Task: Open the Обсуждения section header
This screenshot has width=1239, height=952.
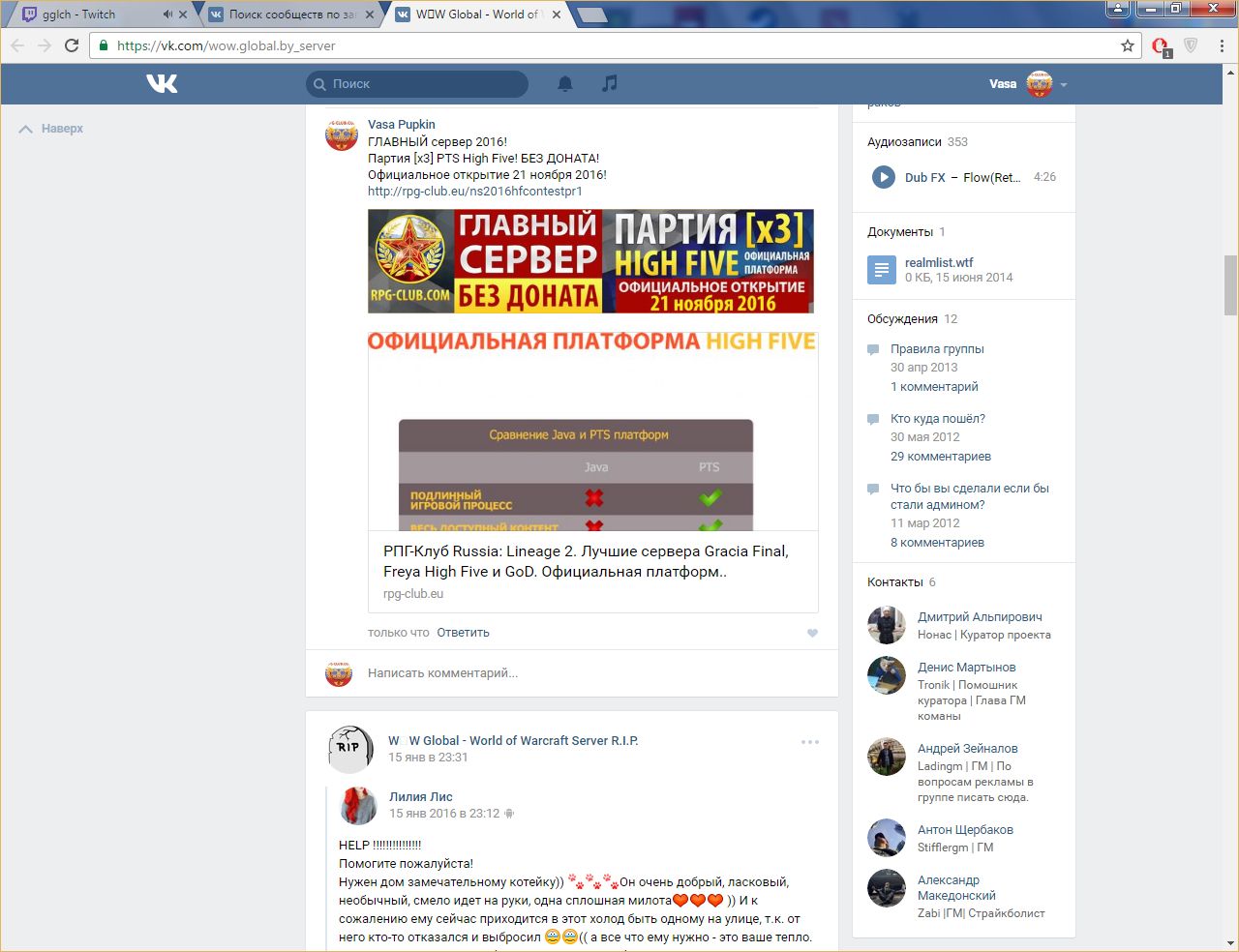Action: (902, 319)
